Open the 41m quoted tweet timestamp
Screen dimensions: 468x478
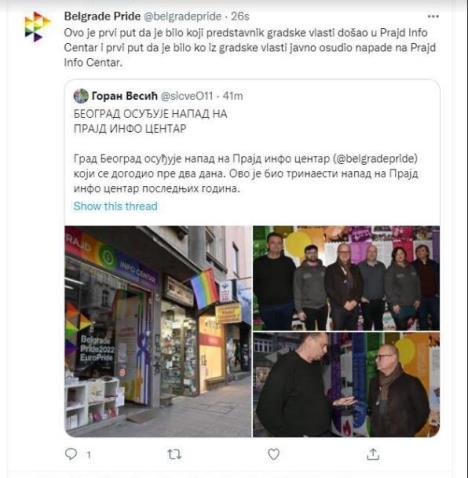(x=233, y=96)
